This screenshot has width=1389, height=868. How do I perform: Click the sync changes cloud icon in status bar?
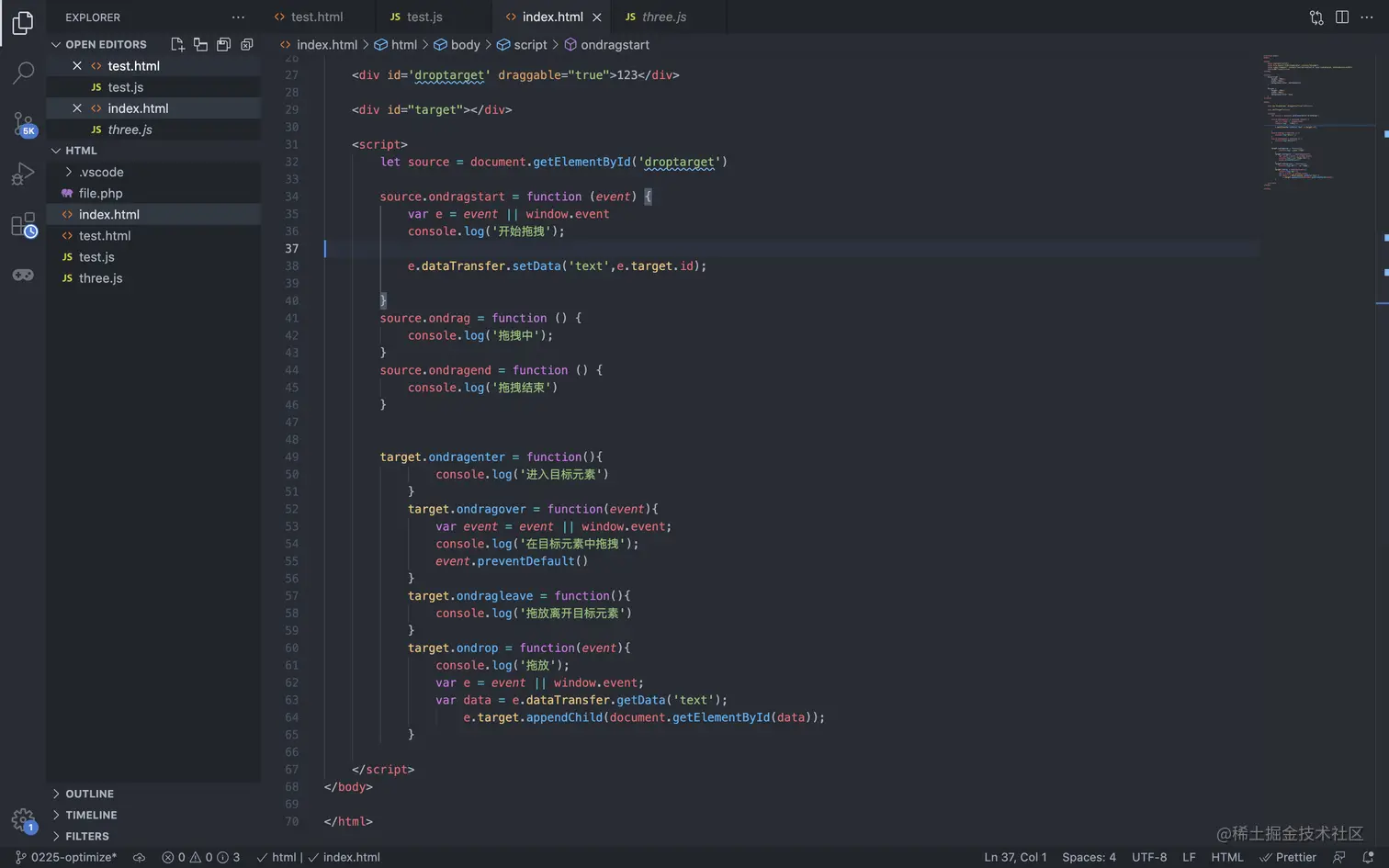click(x=139, y=858)
